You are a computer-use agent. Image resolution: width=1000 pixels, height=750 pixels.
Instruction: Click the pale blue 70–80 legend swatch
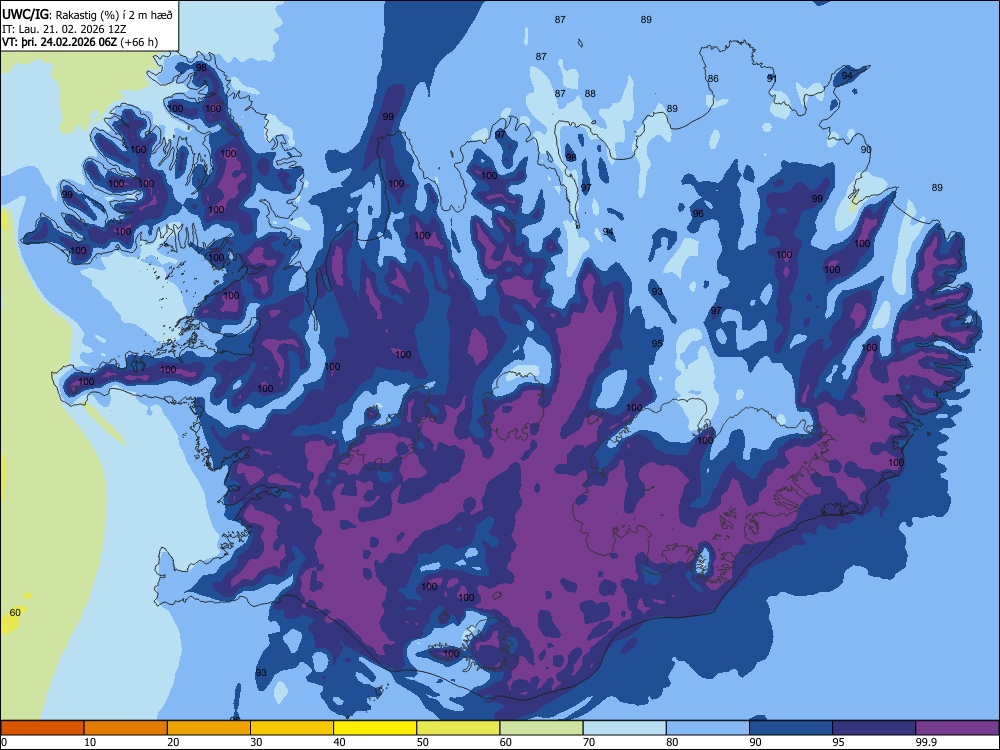pyautogui.click(x=624, y=728)
